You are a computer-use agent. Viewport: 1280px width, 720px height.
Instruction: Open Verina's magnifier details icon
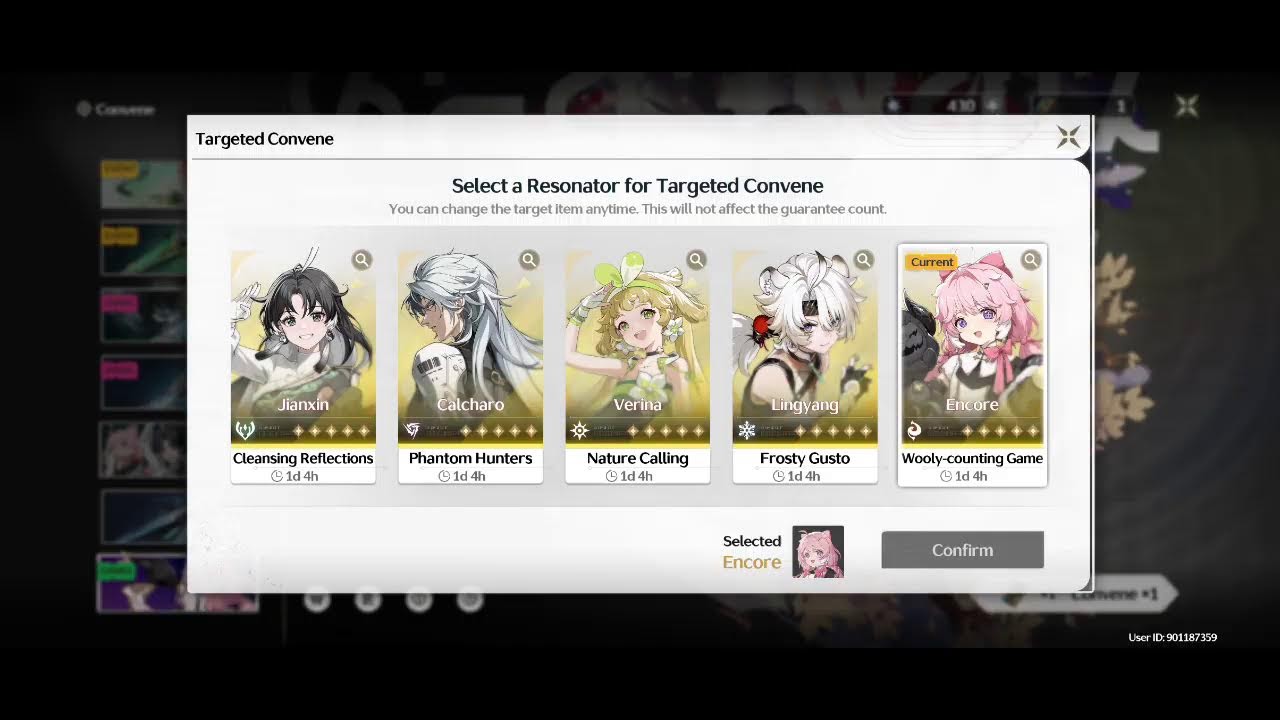click(696, 260)
